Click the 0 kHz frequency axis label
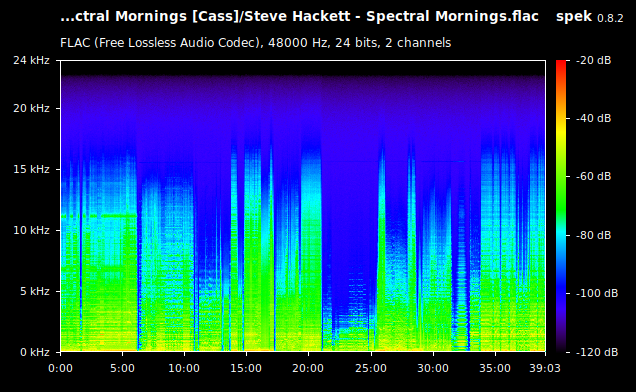Screen dimensions: 636x392 pyautogui.click(x=34, y=352)
